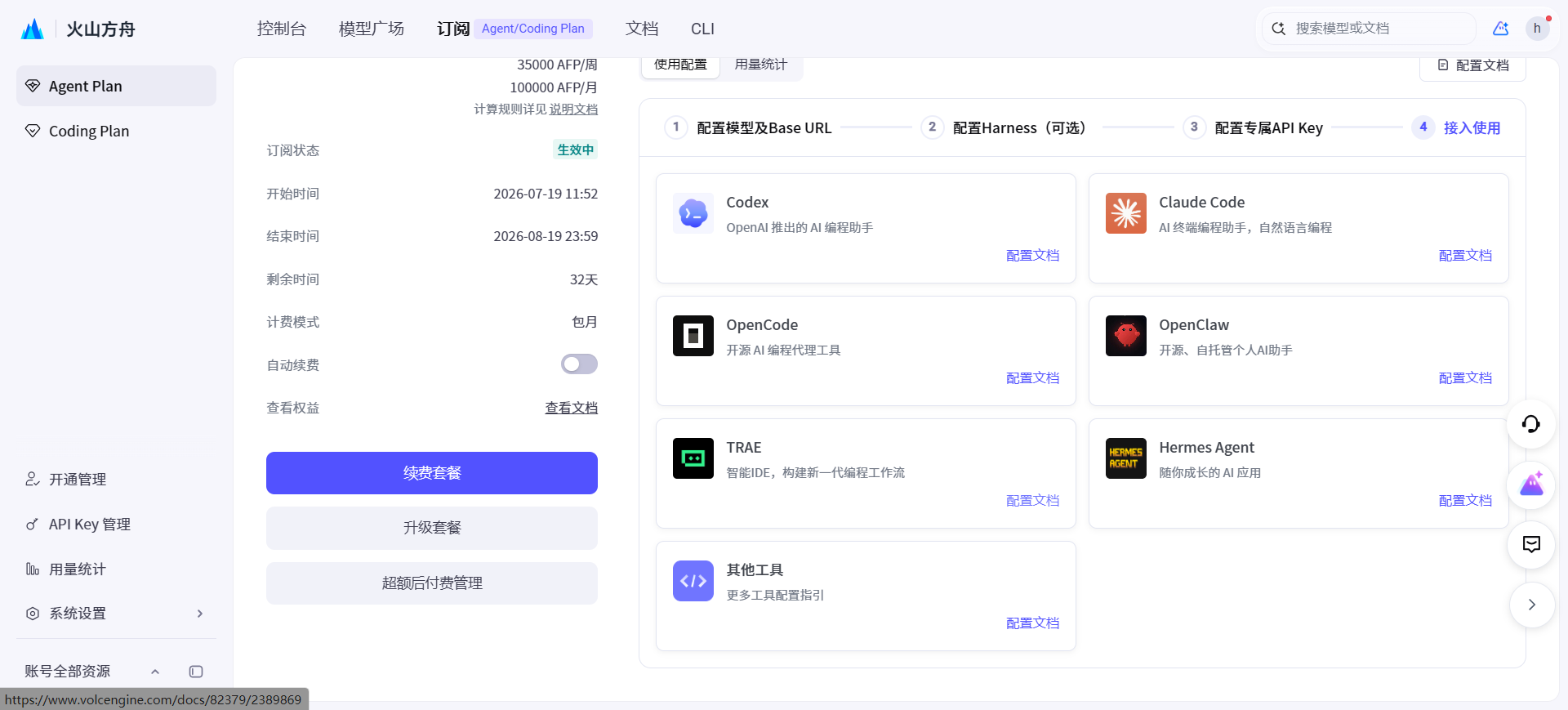This screenshot has width=1568, height=710.
Task: Click the 升级套餐 button
Action: click(432, 528)
